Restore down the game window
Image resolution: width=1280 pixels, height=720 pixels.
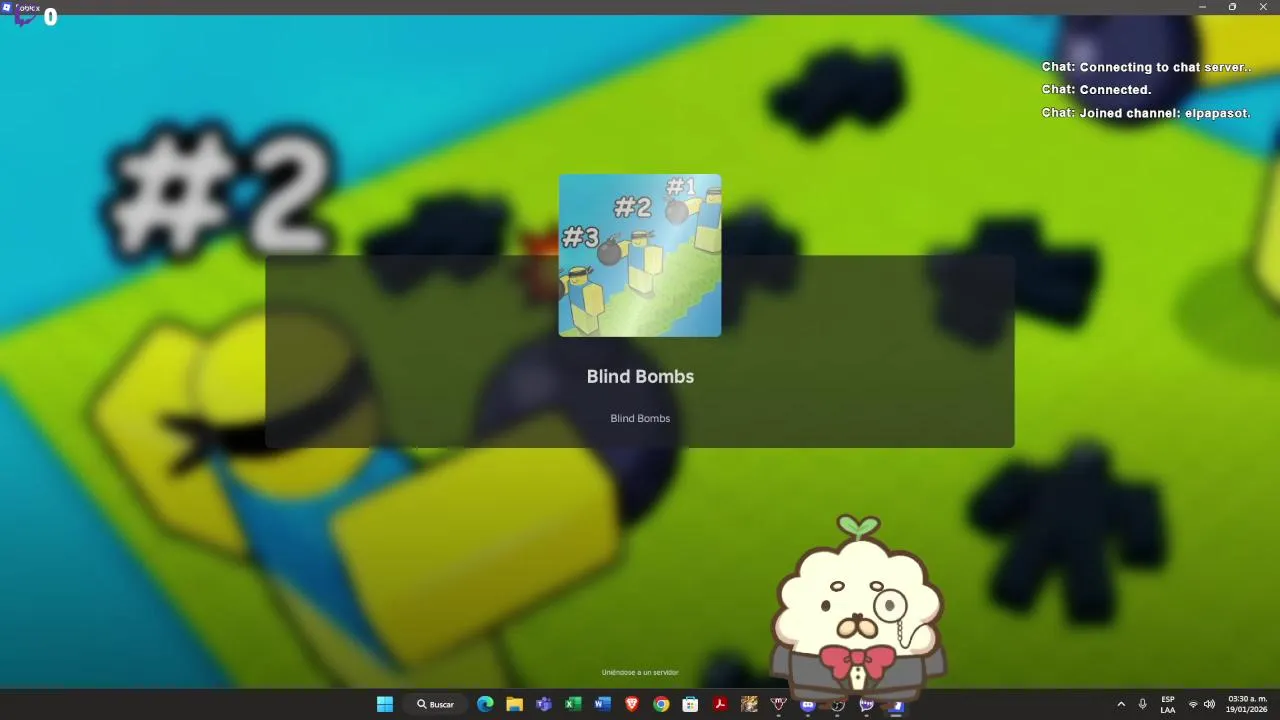1232,7
